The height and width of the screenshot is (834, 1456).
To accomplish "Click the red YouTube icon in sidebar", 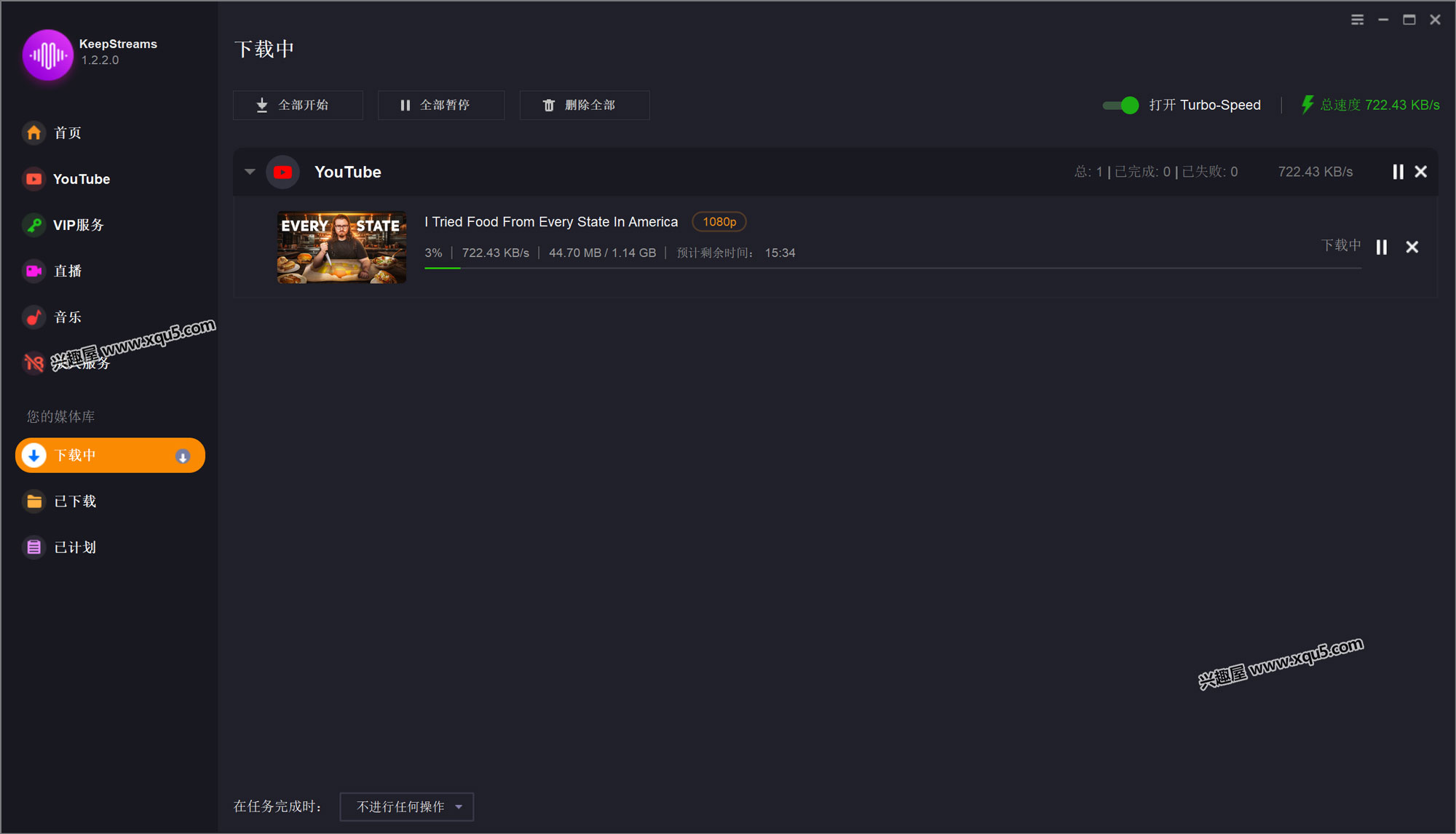I will coord(34,179).
